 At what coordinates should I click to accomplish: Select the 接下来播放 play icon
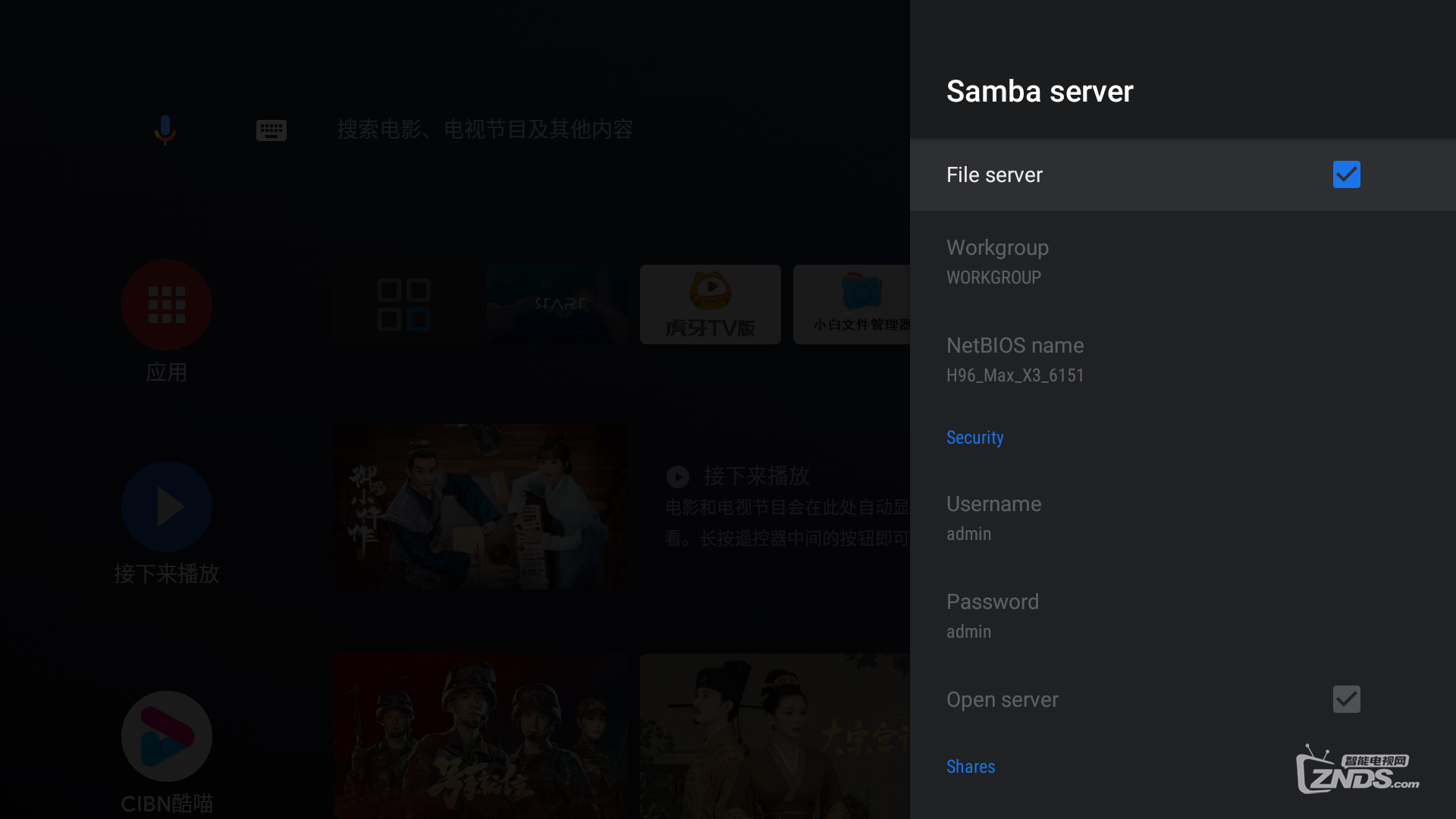[x=166, y=507]
